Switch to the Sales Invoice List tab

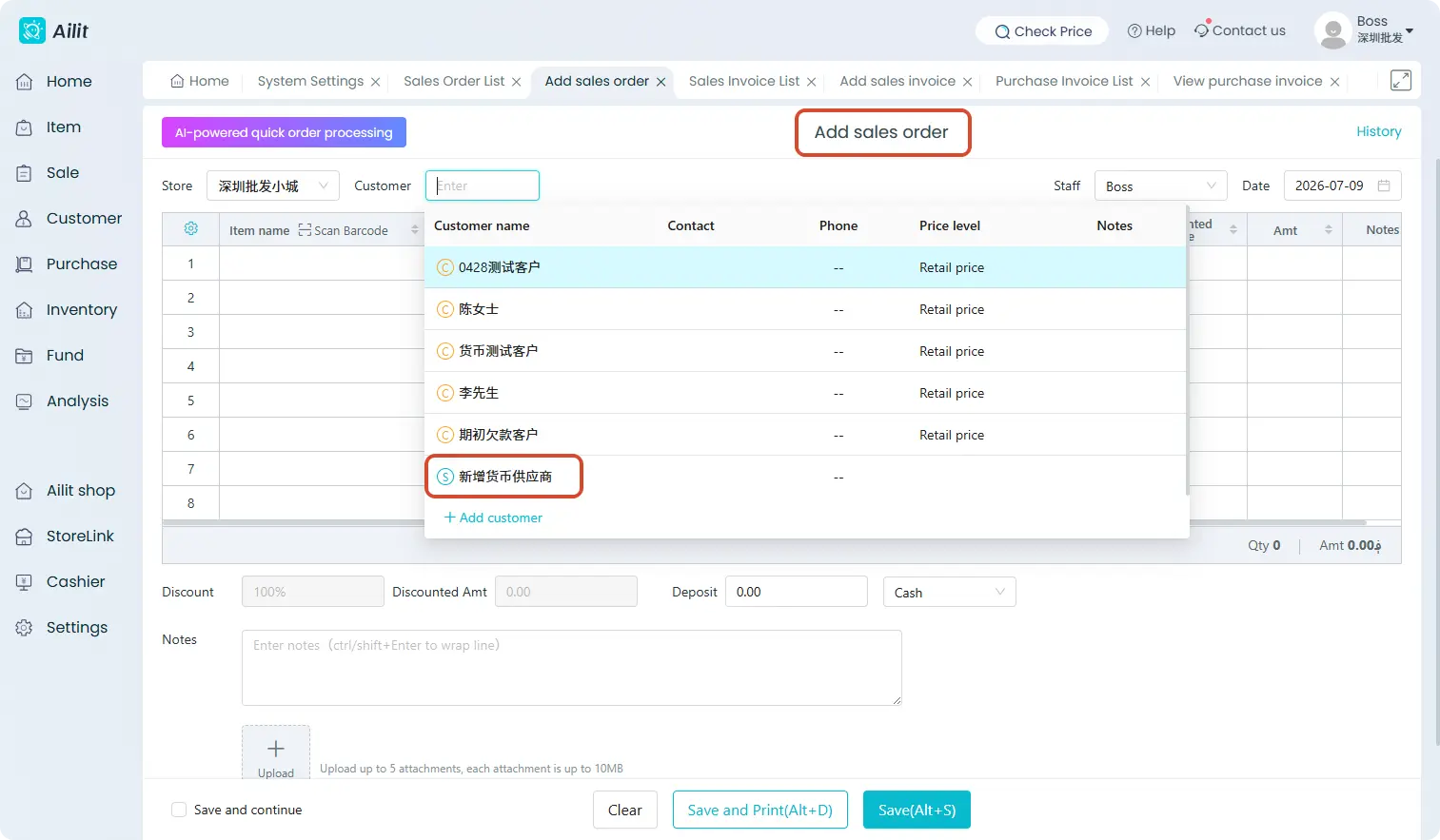point(744,81)
